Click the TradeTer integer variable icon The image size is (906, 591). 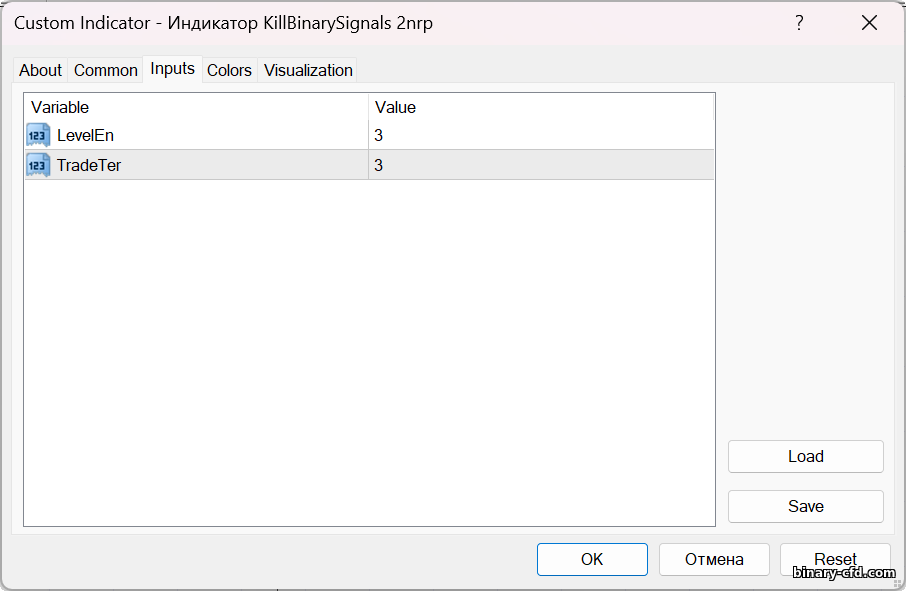tap(38, 165)
